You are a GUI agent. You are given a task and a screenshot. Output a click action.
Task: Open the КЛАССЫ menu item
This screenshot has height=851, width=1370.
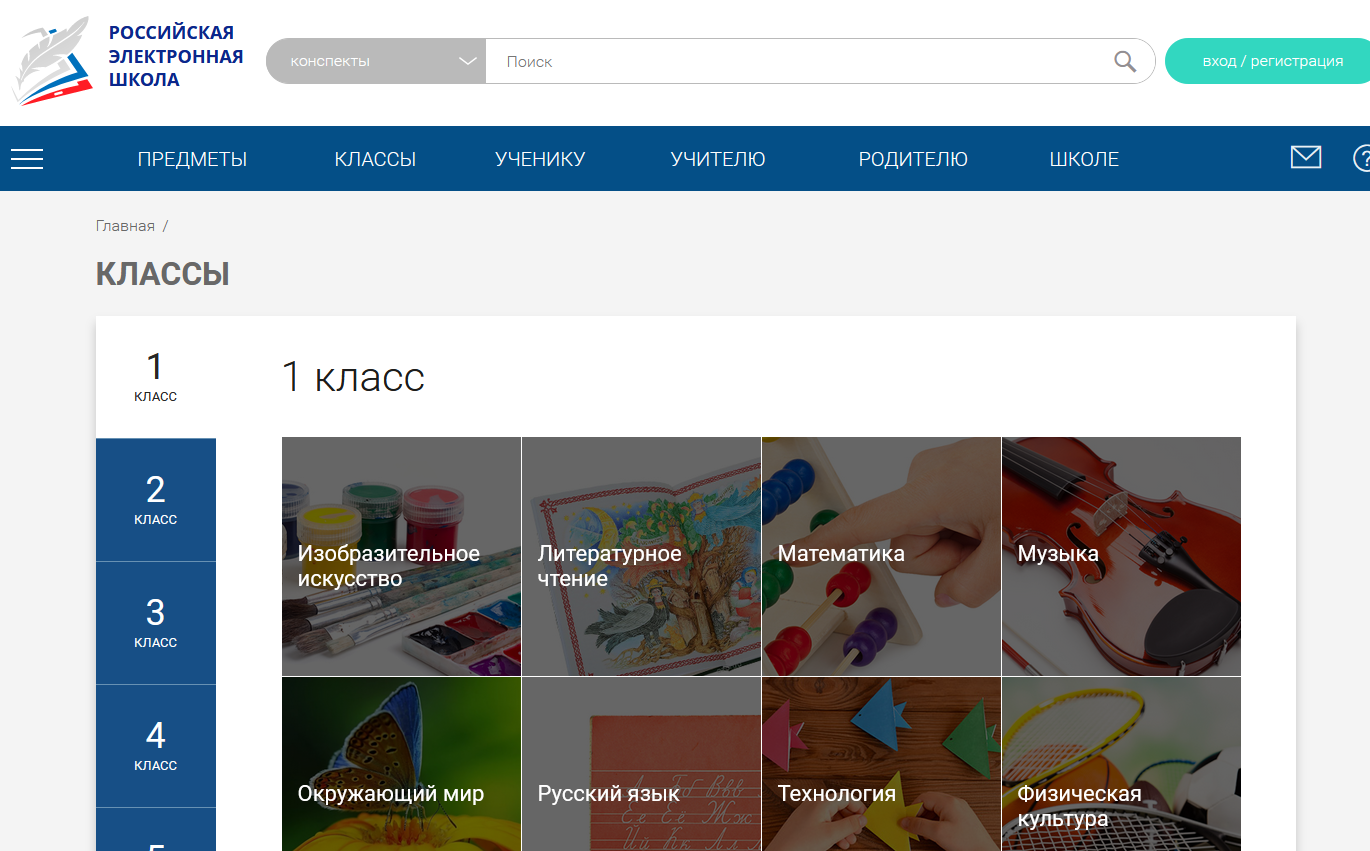(x=375, y=159)
